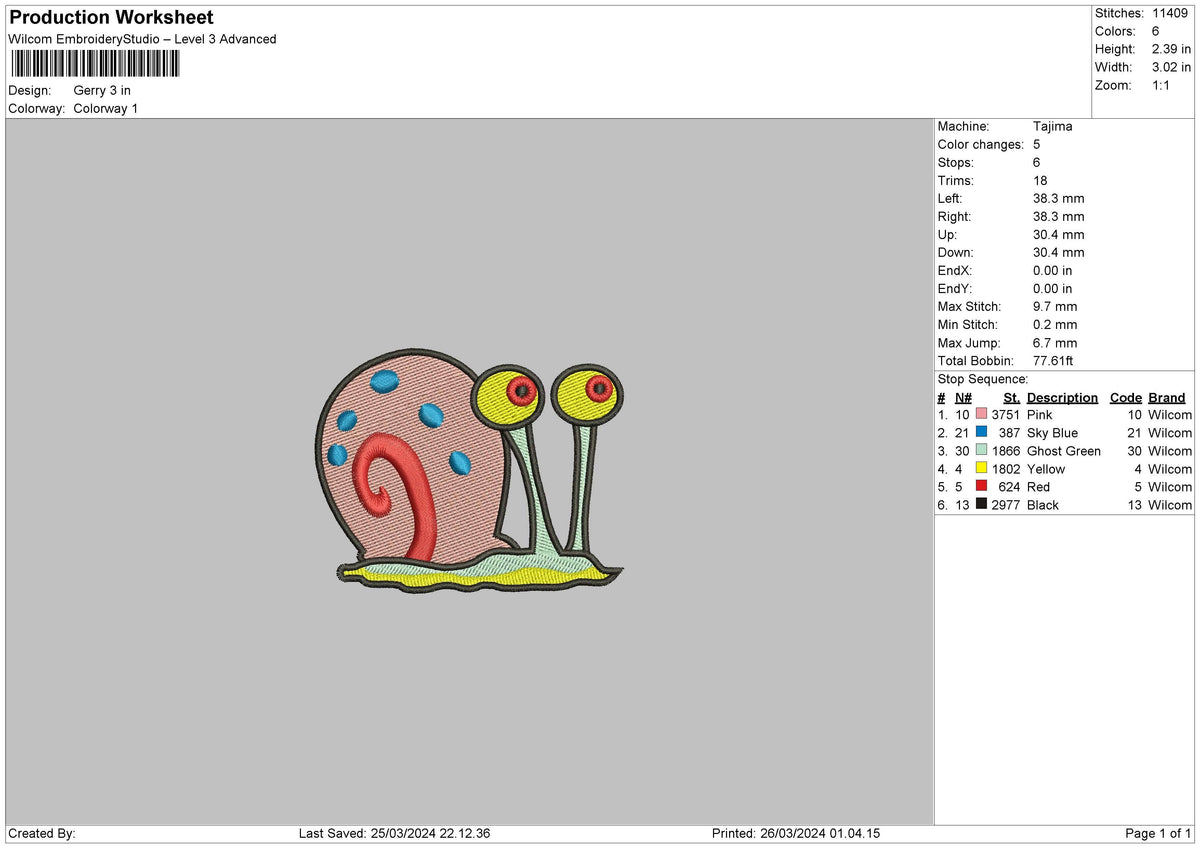Click the 'Page 1 of 1' footer text
1200x848 pixels.
pos(1158,833)
